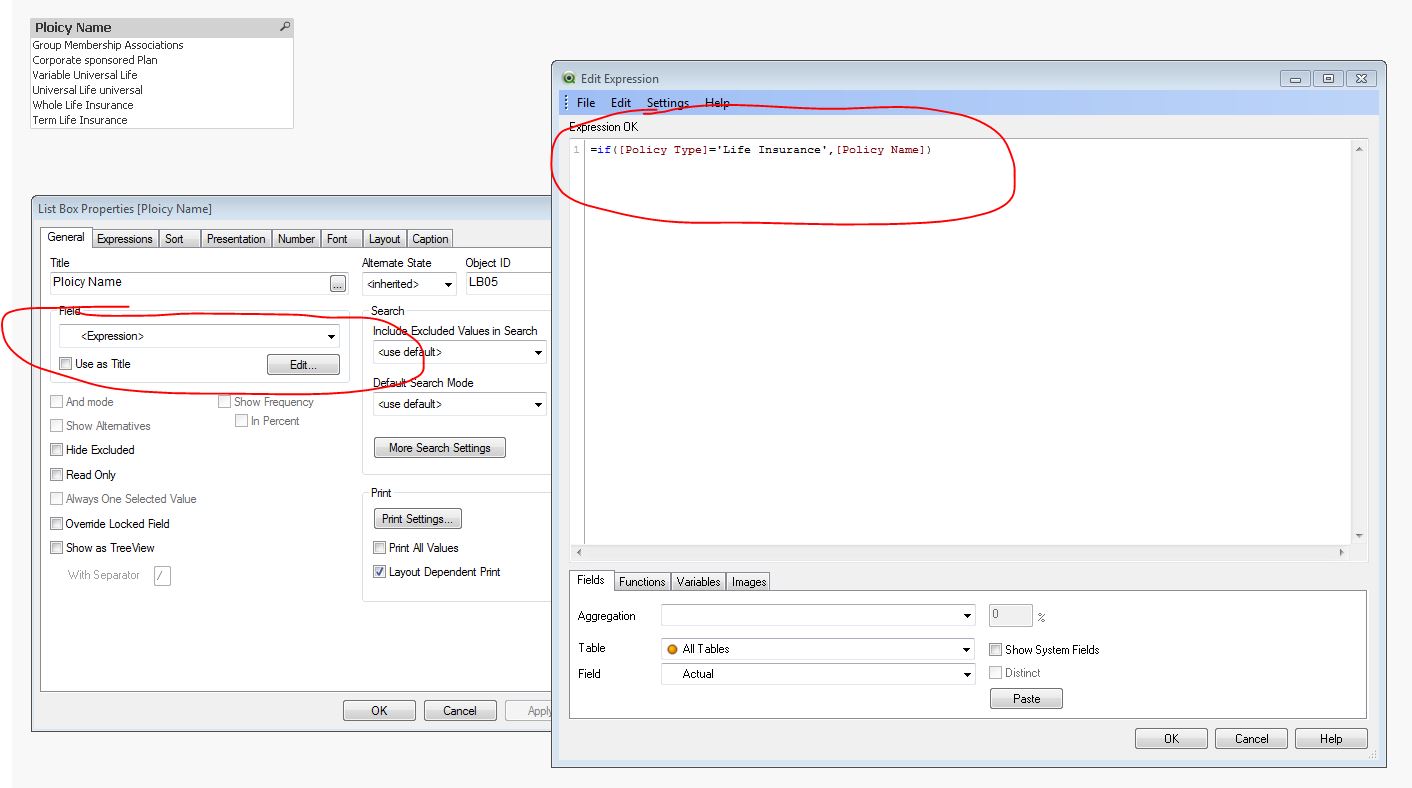Click the orange All Tables icon
Viewport: 1412px width, 788px height.
(672, 649)
